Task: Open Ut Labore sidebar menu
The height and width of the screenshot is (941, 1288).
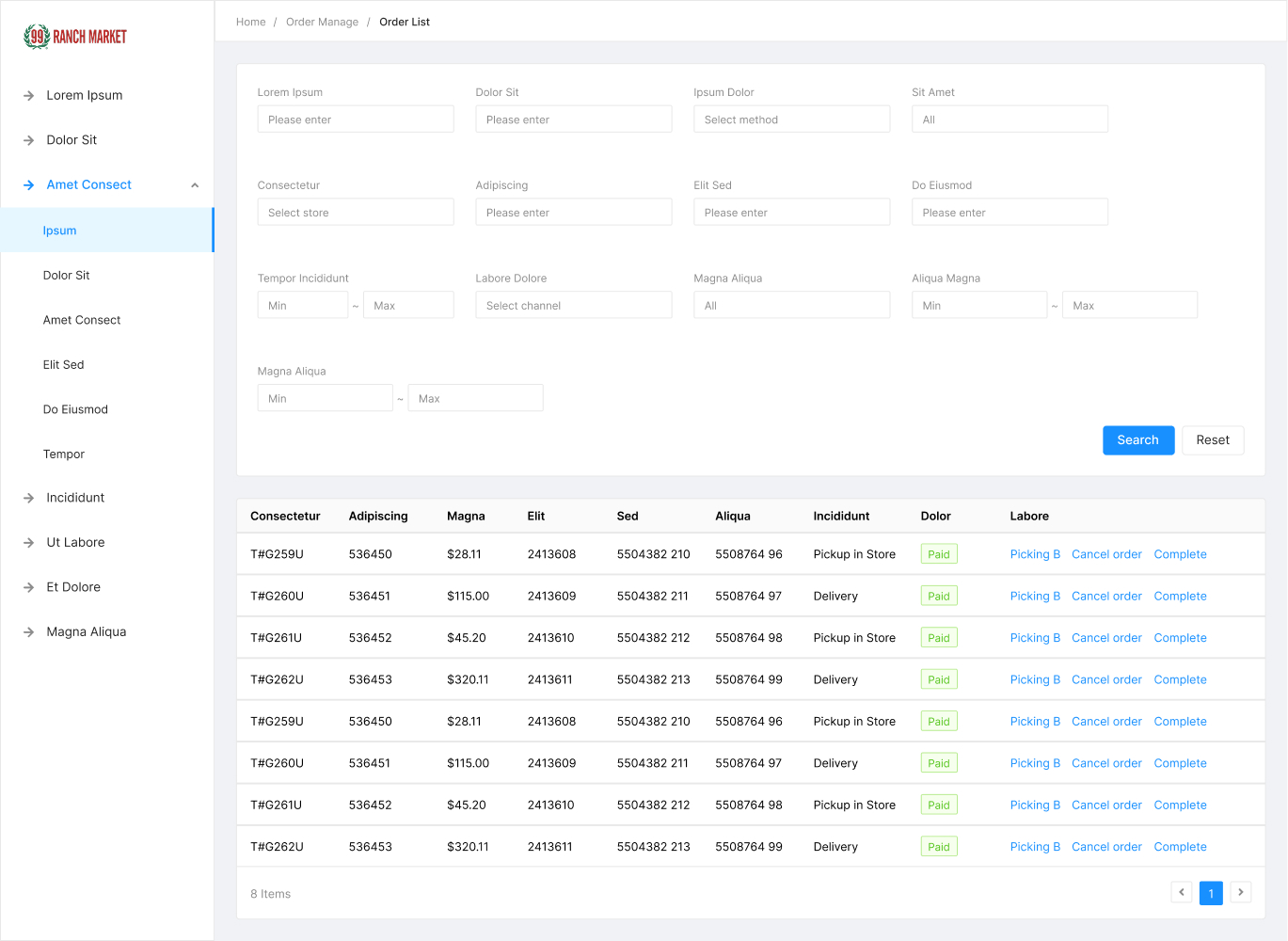Action: click(76, 543)
